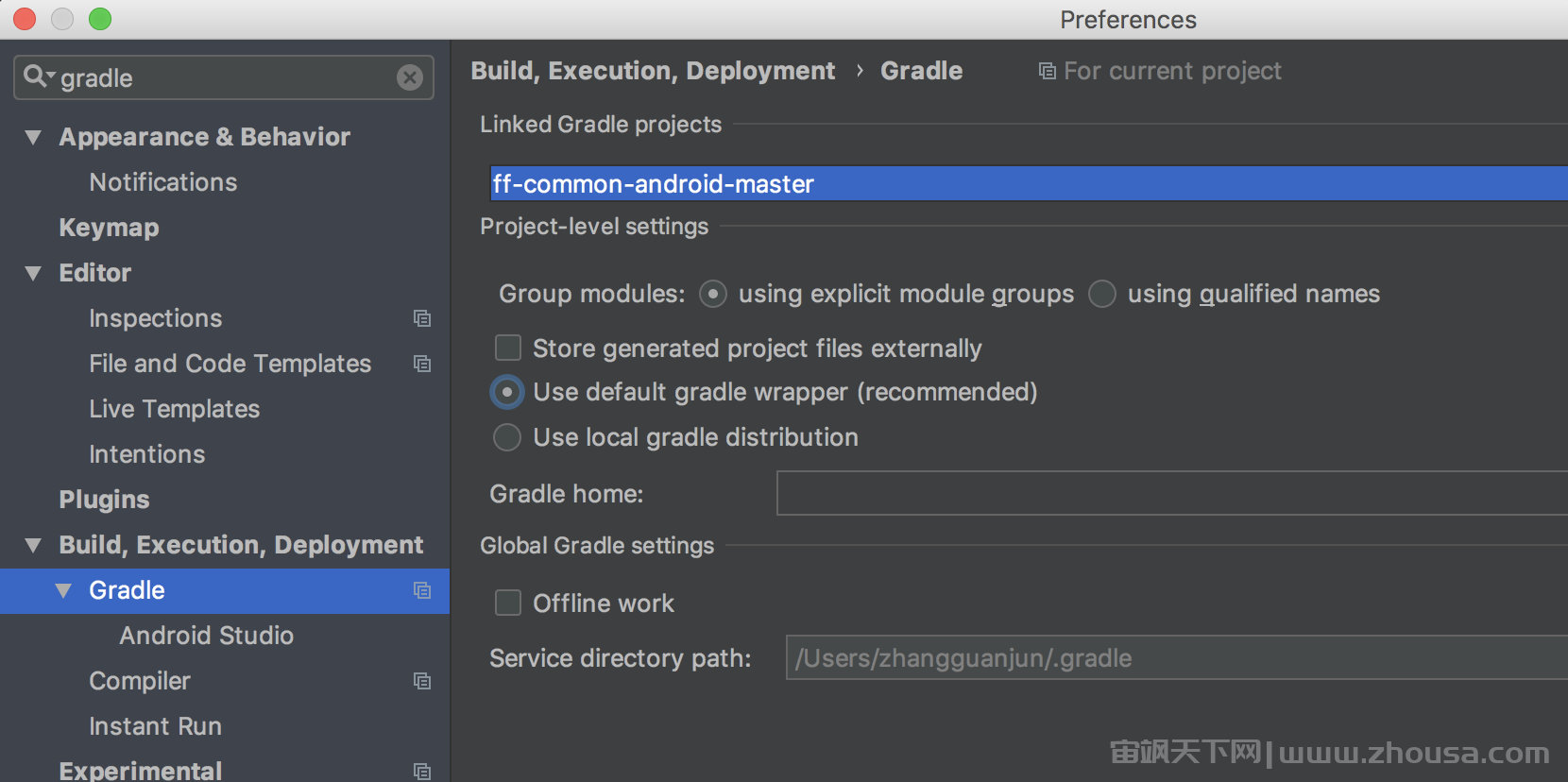Open the Plugins settings page

pos(104,500)
